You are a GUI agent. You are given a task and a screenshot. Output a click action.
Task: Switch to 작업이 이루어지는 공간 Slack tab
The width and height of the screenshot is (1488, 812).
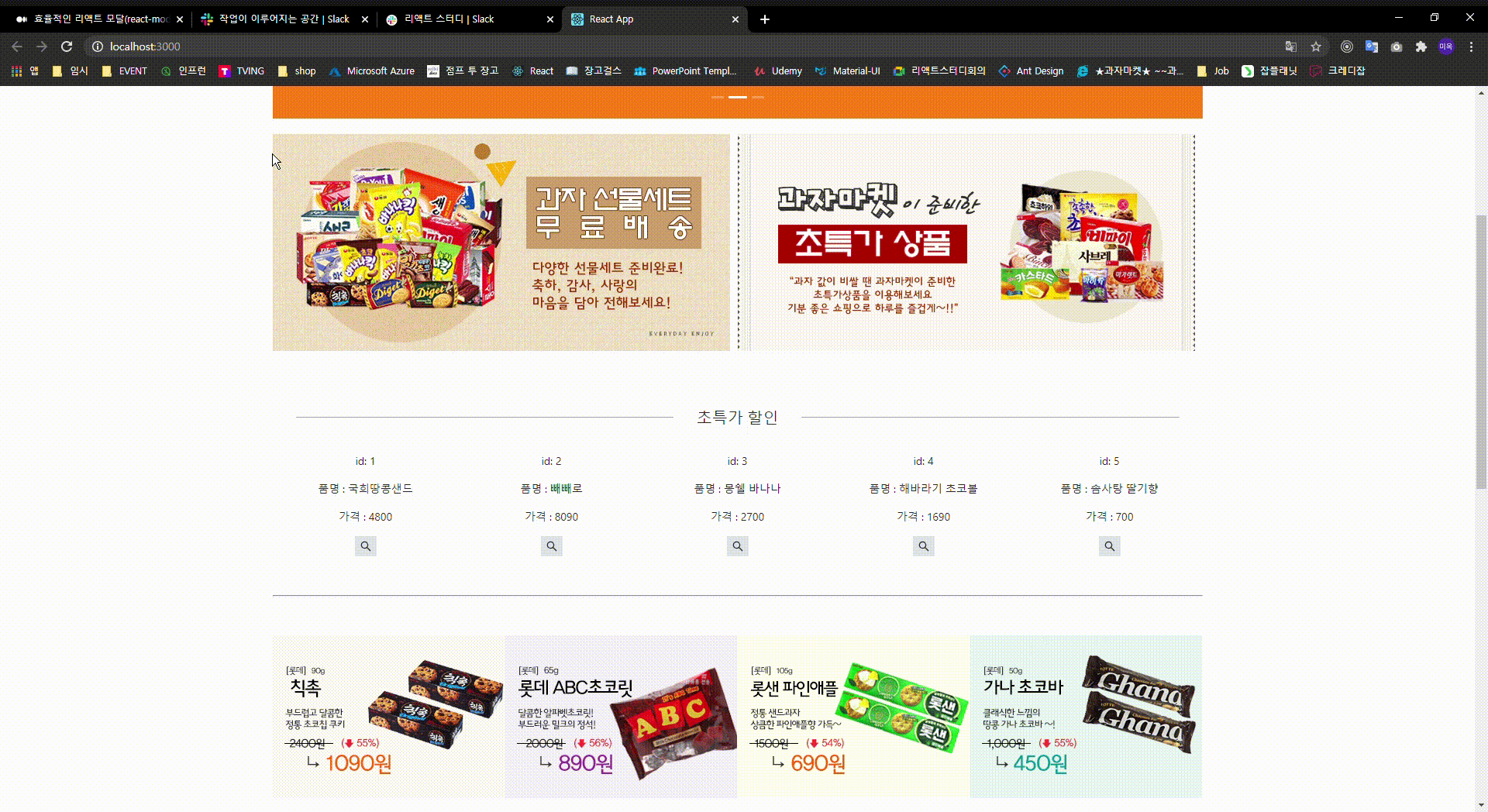[284, 19]
